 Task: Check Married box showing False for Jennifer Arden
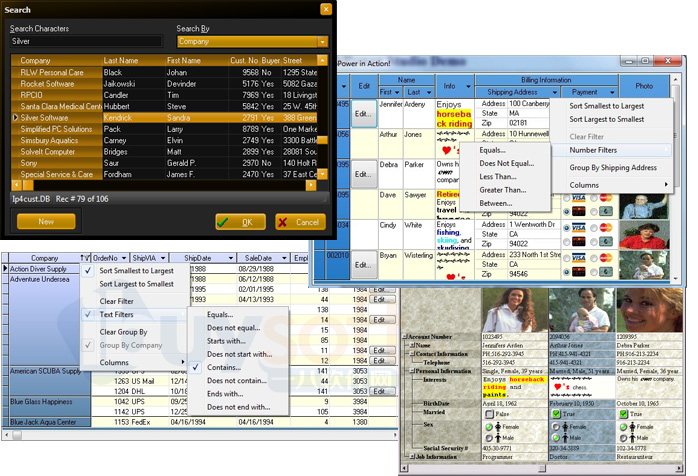coord(489,414)
